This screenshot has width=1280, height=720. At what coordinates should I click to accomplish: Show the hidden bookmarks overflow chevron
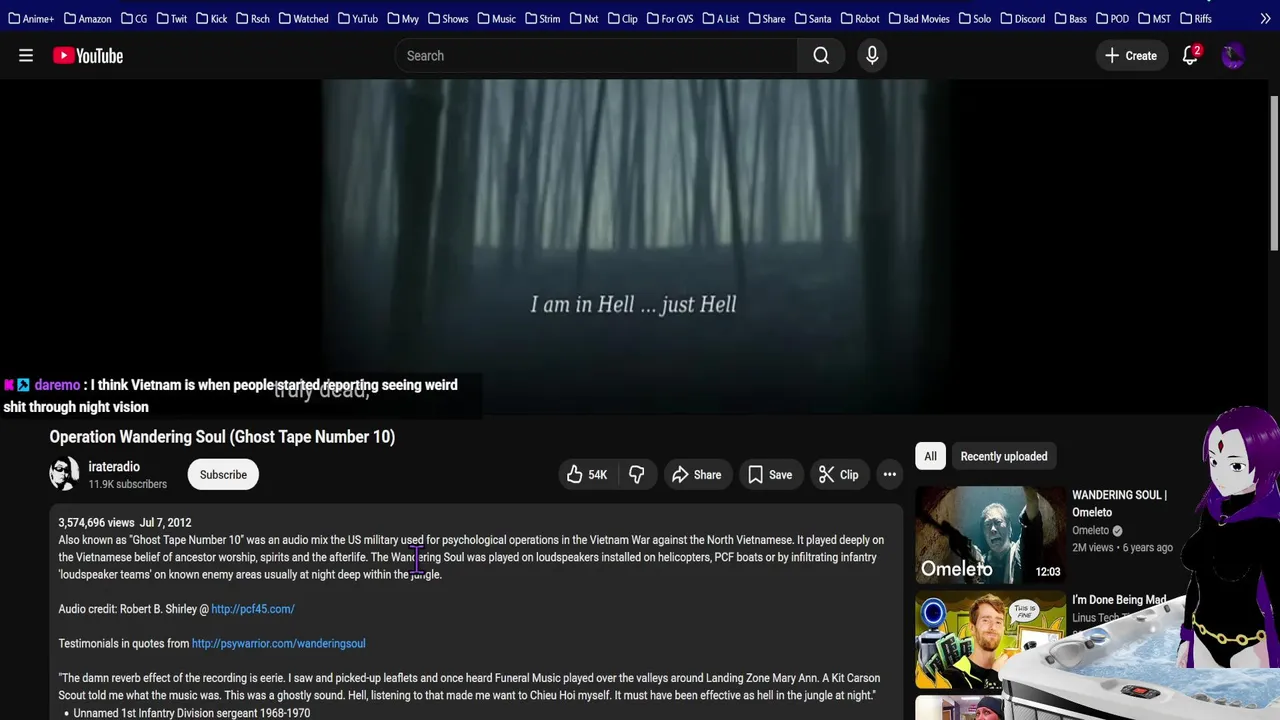tap(1267, 18)
